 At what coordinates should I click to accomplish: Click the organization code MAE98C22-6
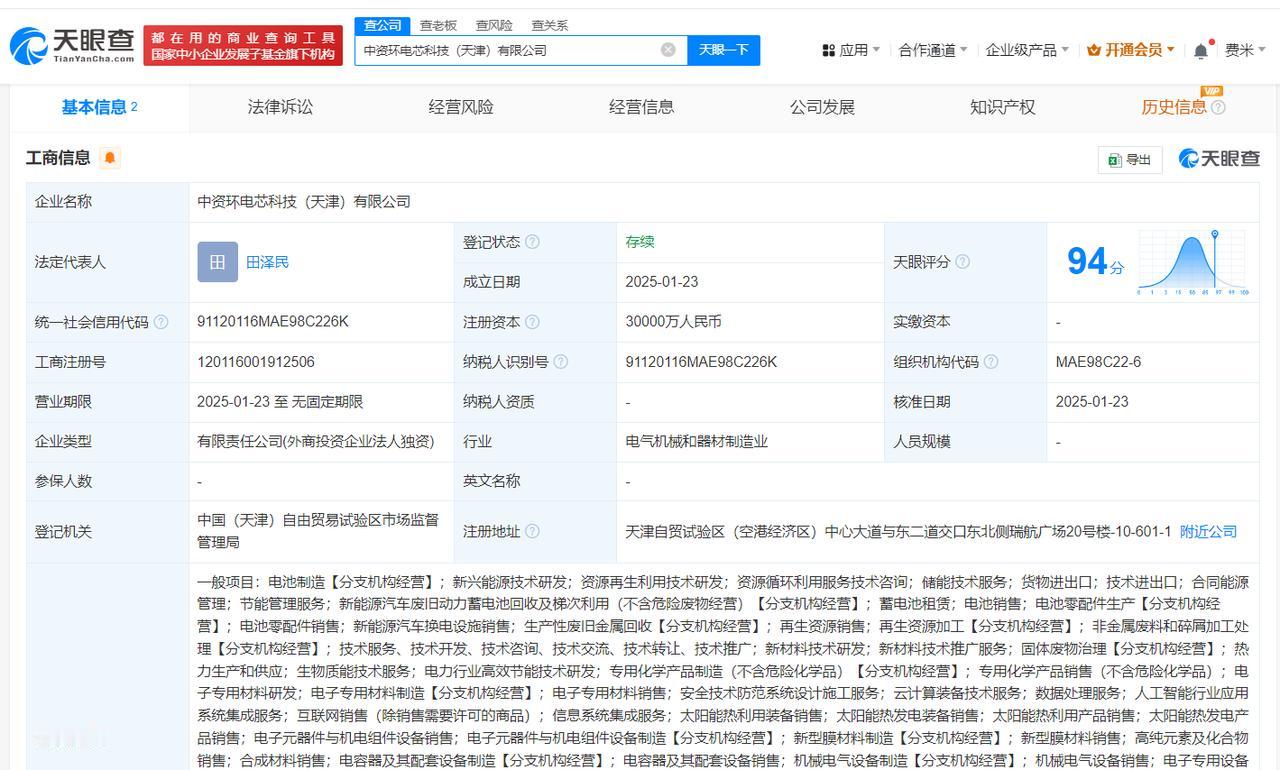1098,362
